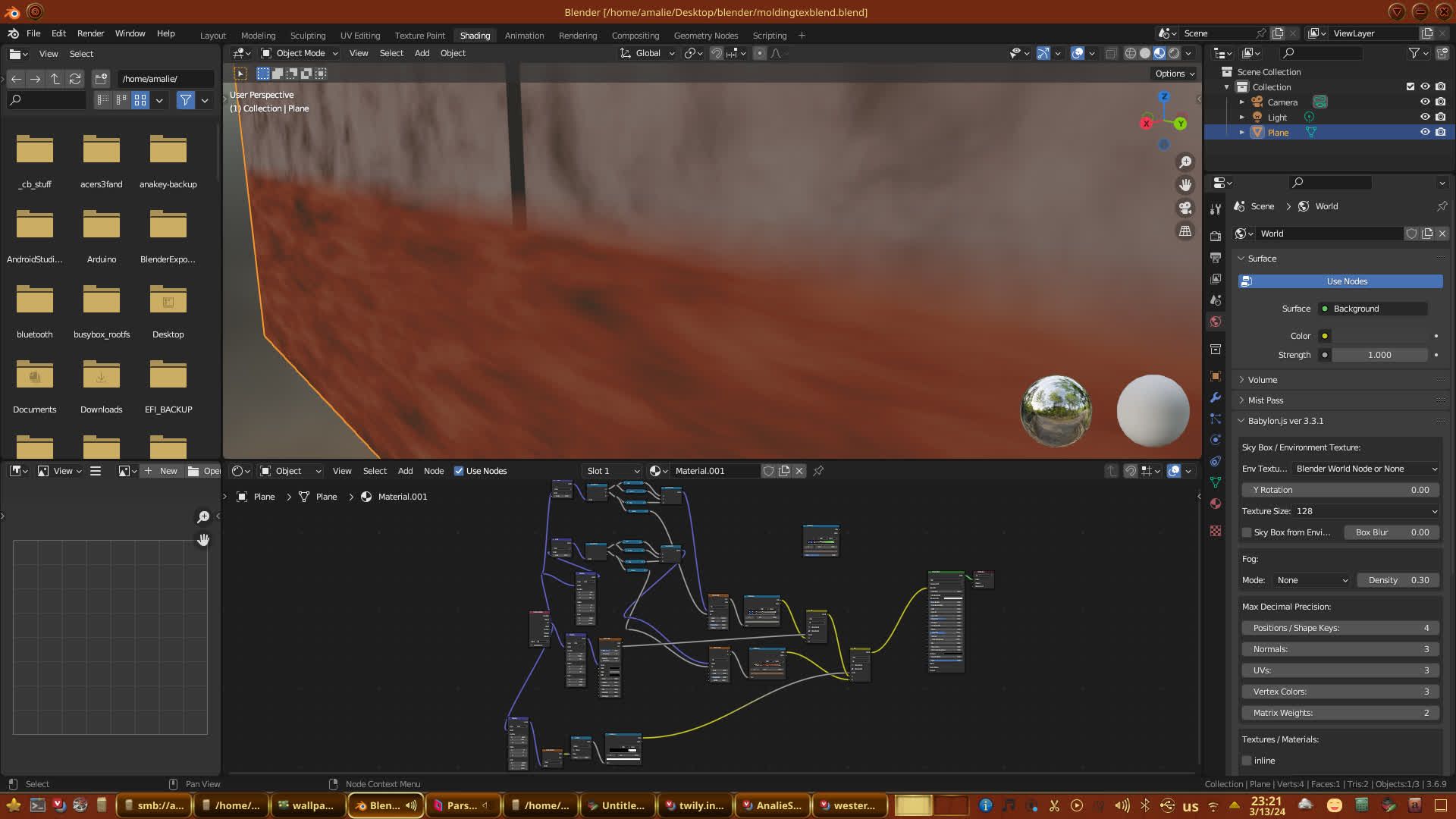This screenshot has width=1456, height=819.
Task: Open the Render menu
Action: (x=90, y=33)
